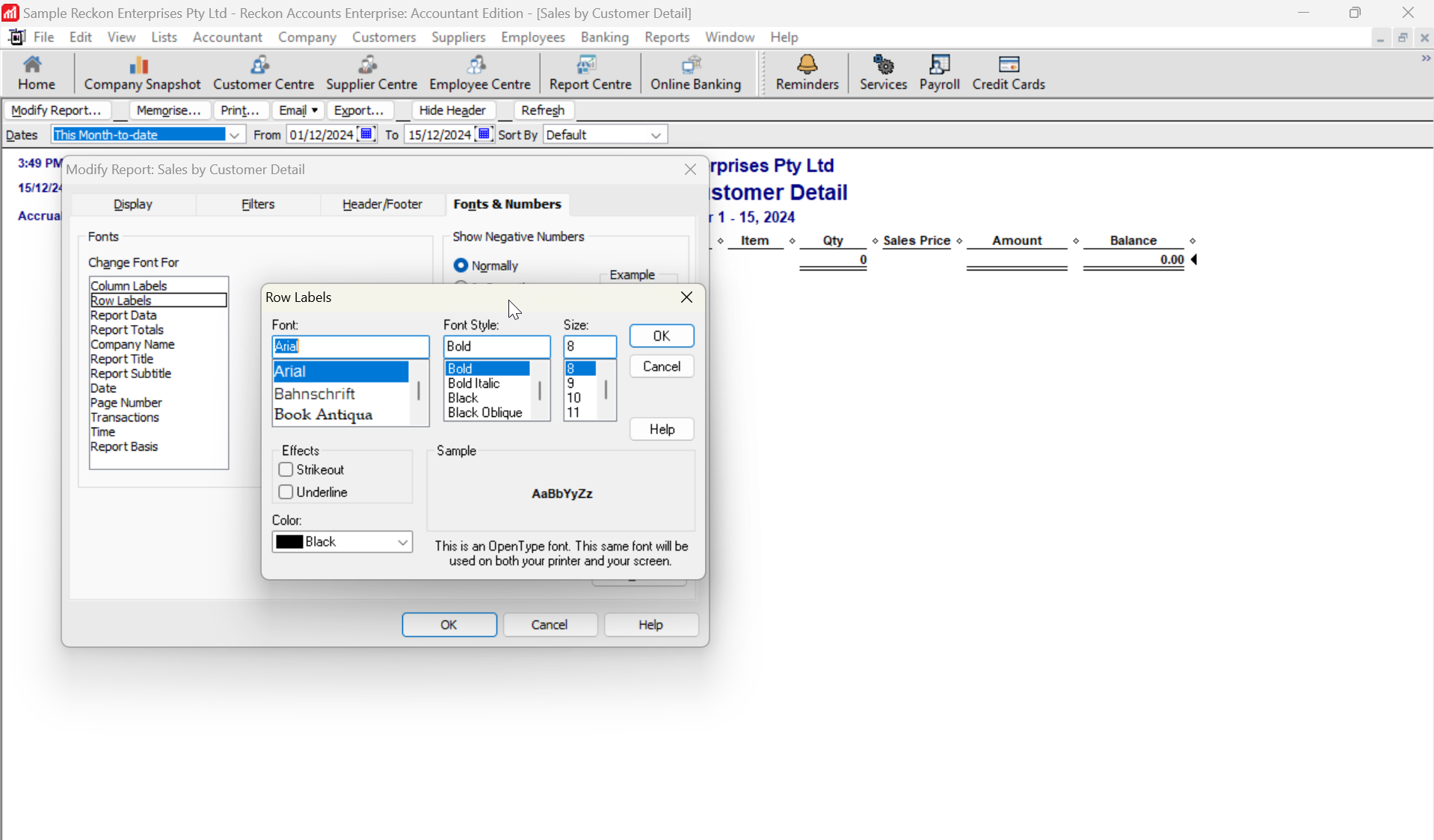The image size is (1434, 840).
Task: Open the Supplier Centre
Action: click(x=371, y=72)
